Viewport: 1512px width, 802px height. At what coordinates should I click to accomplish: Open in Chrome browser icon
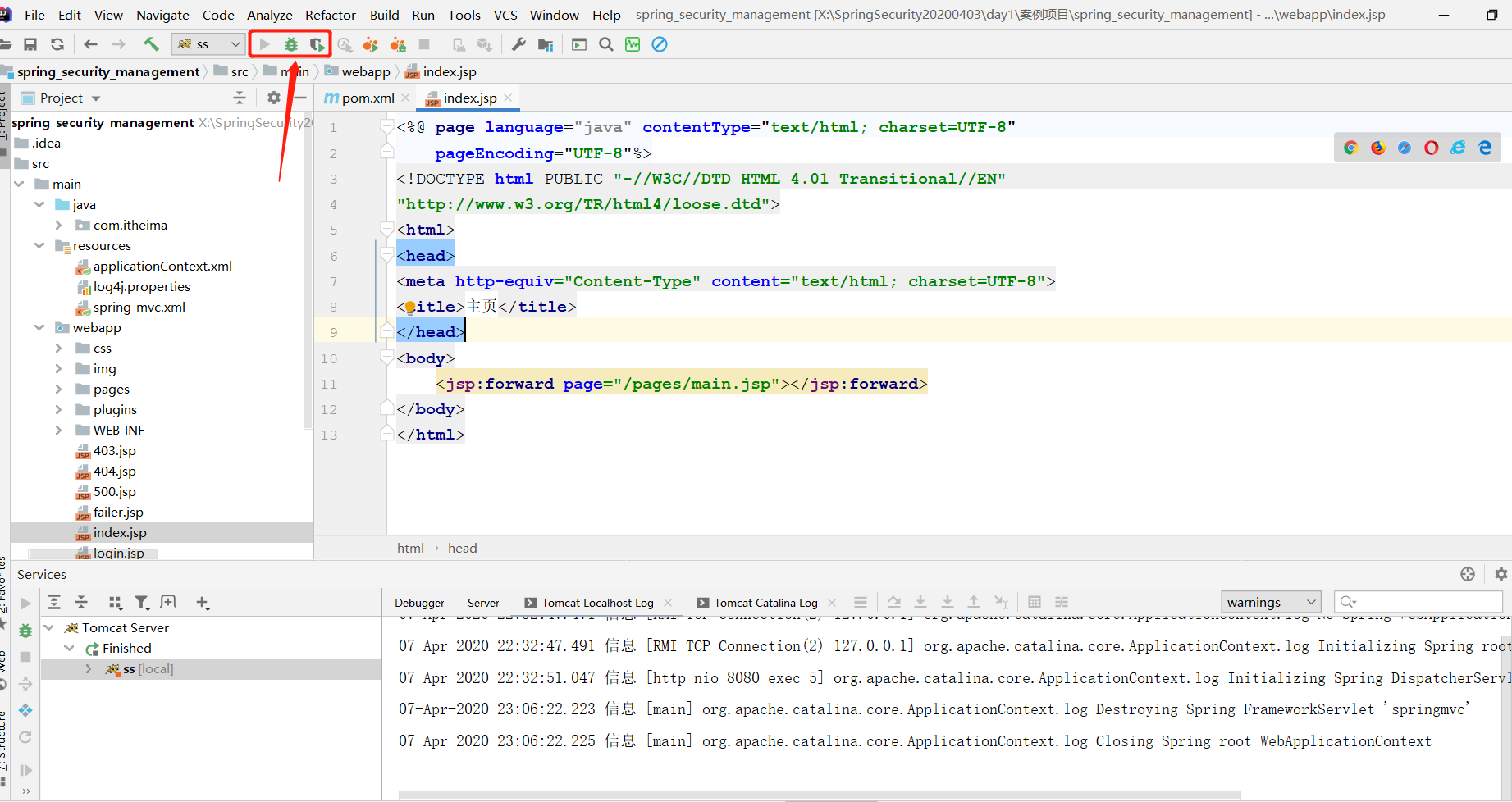point(1350,148)
